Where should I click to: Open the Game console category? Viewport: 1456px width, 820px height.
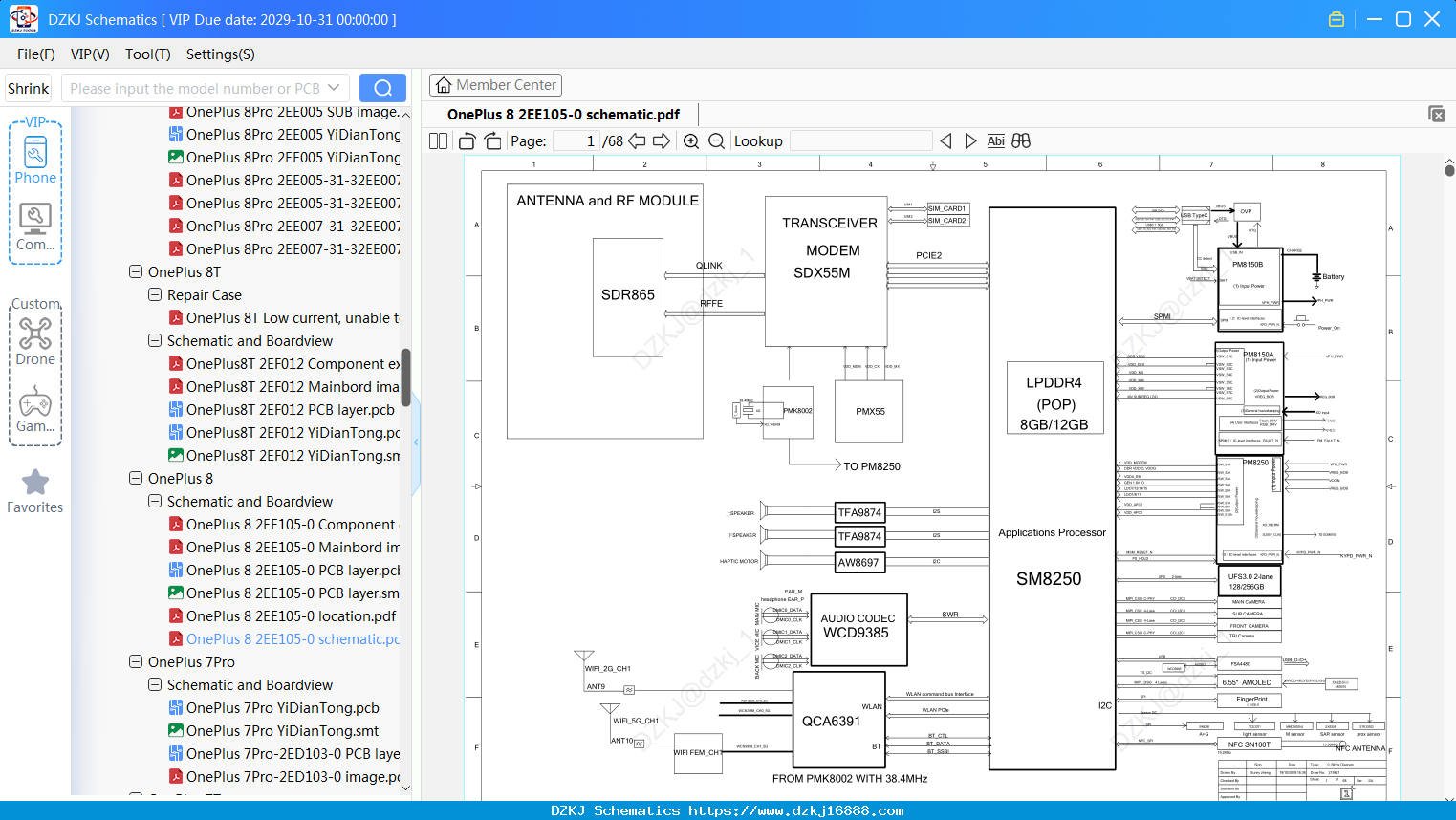pos(35,409)
